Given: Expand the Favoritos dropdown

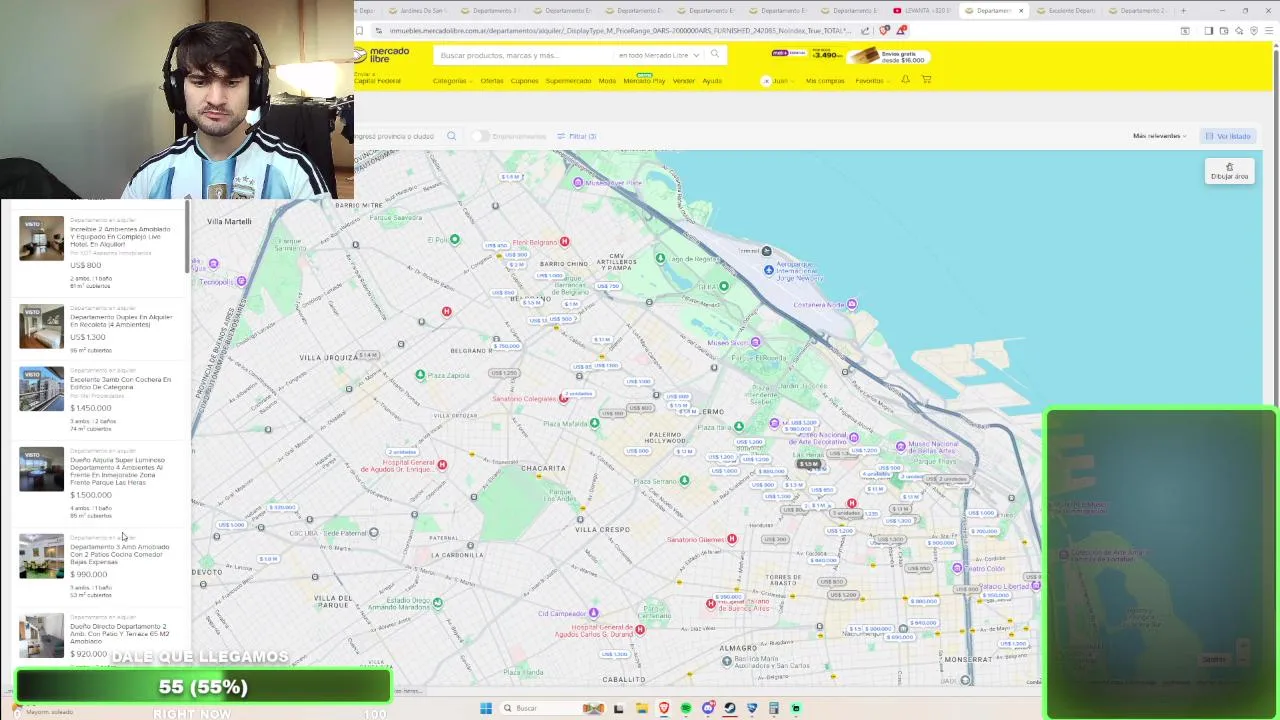Looking at the screenshot, I should tap(871, 81).
